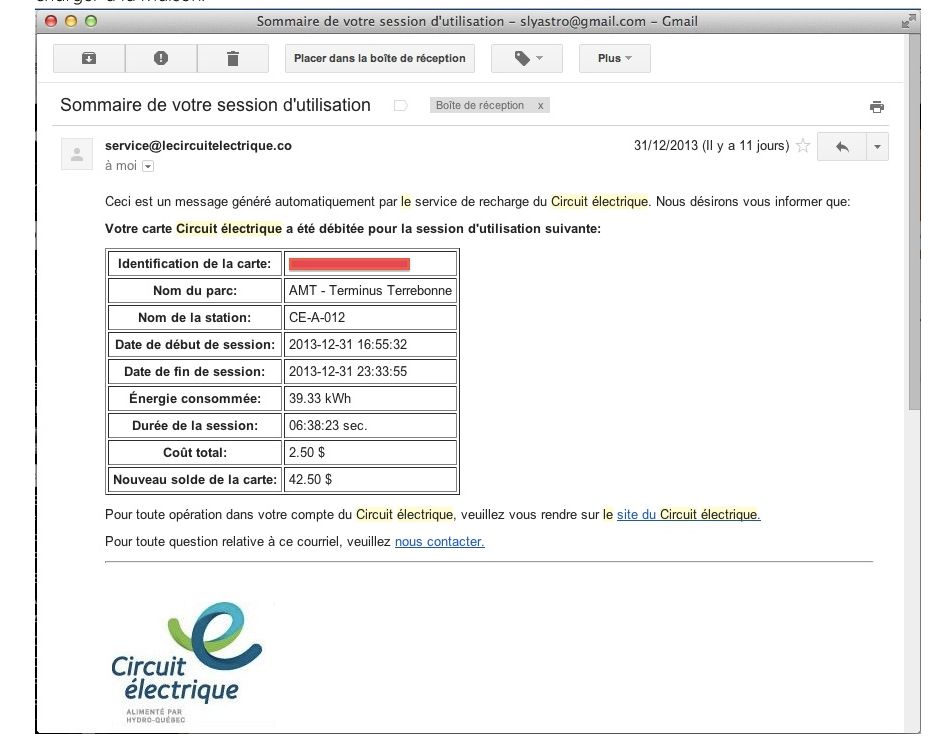Image resolution: width=944 pixels, height=746 pixels.
Task: Click the 2.50 $ total cost cell
Action: [370, 453]
